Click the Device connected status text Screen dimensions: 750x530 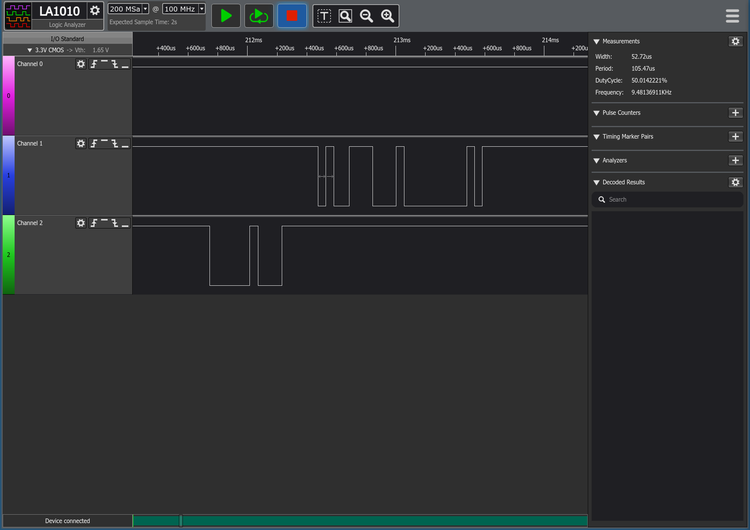tap(67, 521)
